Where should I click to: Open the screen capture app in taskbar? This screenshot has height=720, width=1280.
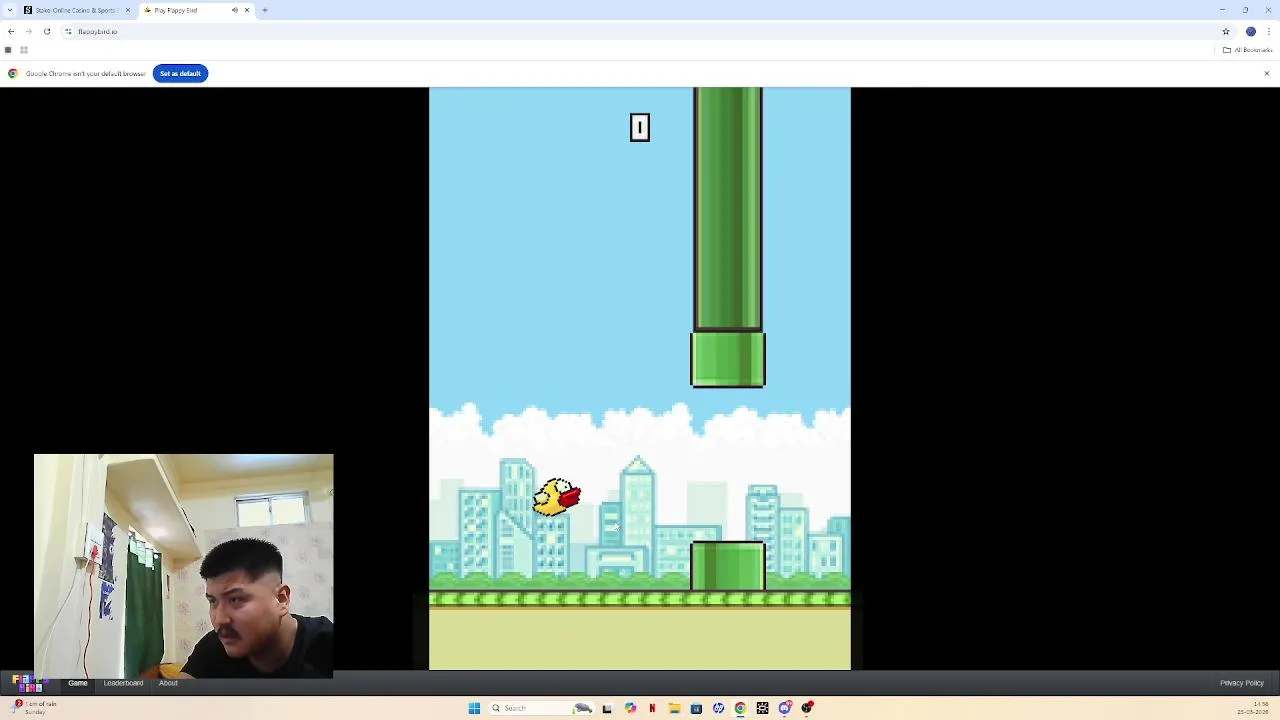[x=762, y=708]
